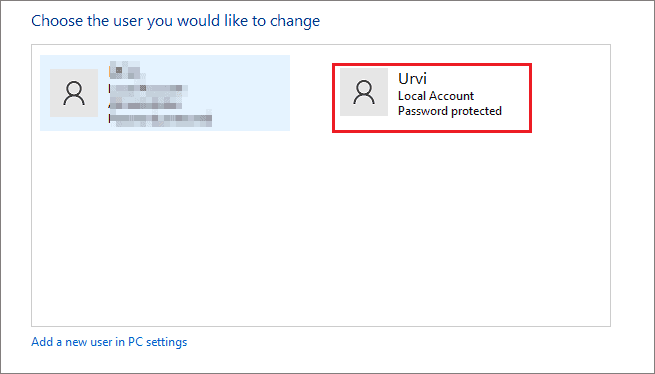Click the blank area between the two user tiles
Screen dimensions: 655x374
click(x=311, y=93)
